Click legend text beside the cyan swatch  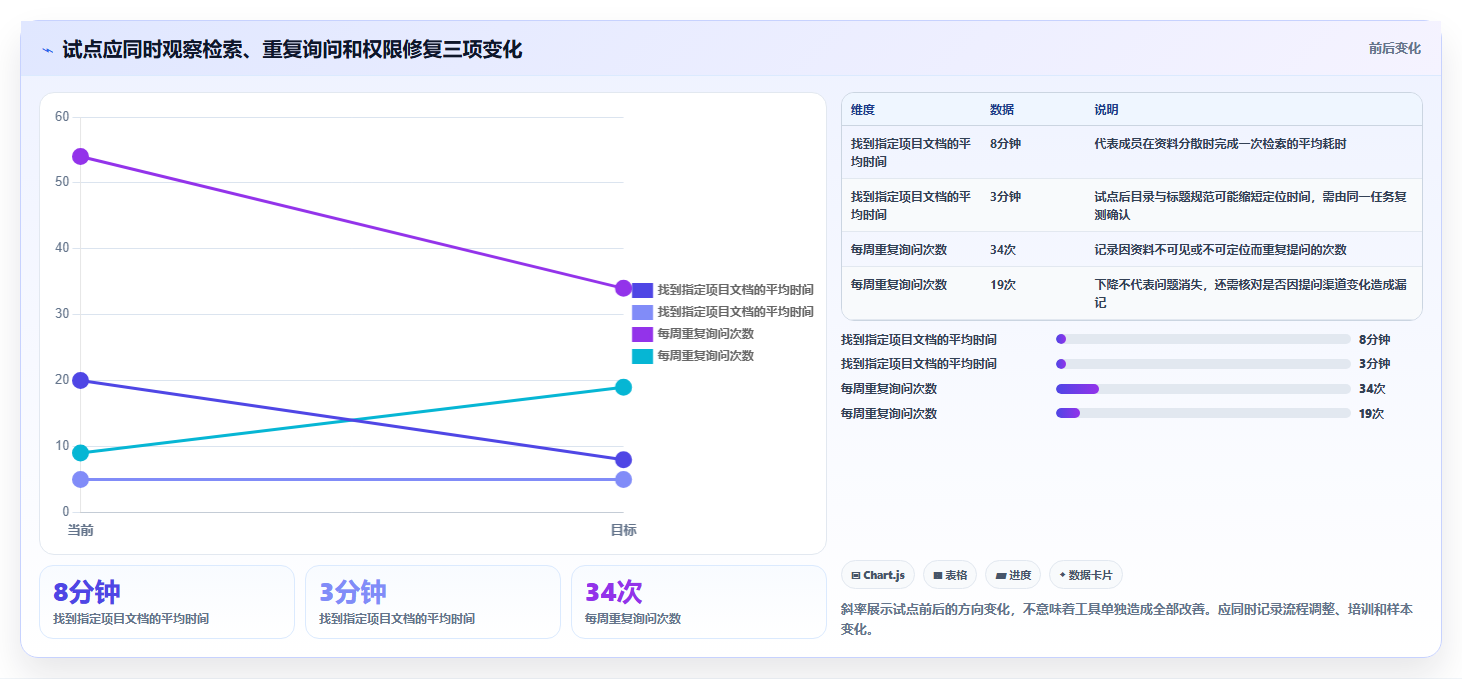(705, 356)
